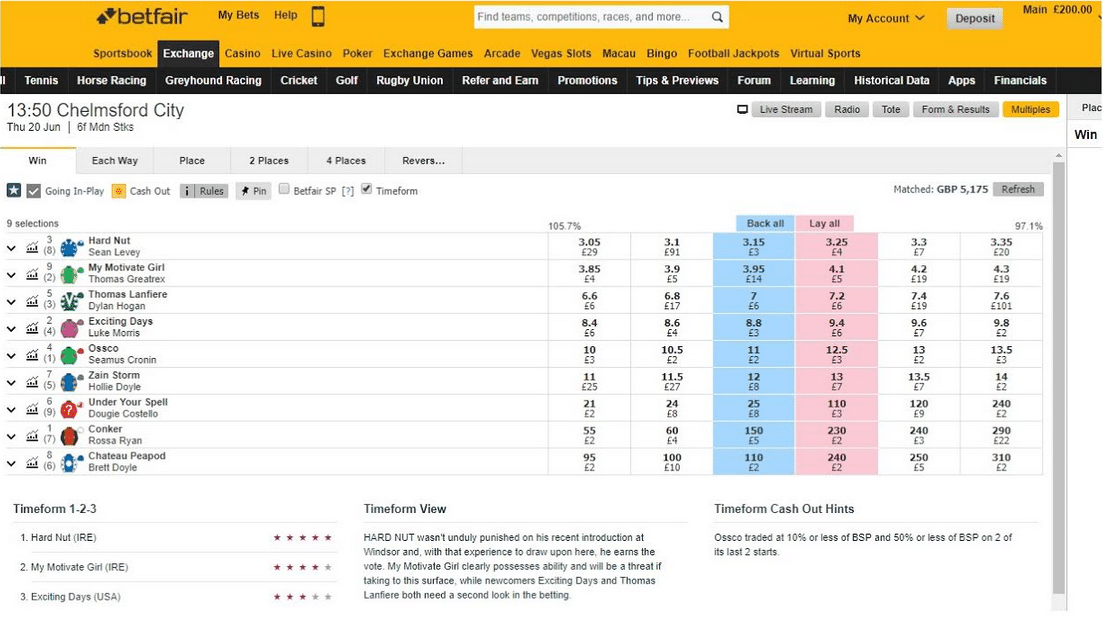Expand Conker row chevron
This screenshot has height=620, width=1103.
[11, 436]
